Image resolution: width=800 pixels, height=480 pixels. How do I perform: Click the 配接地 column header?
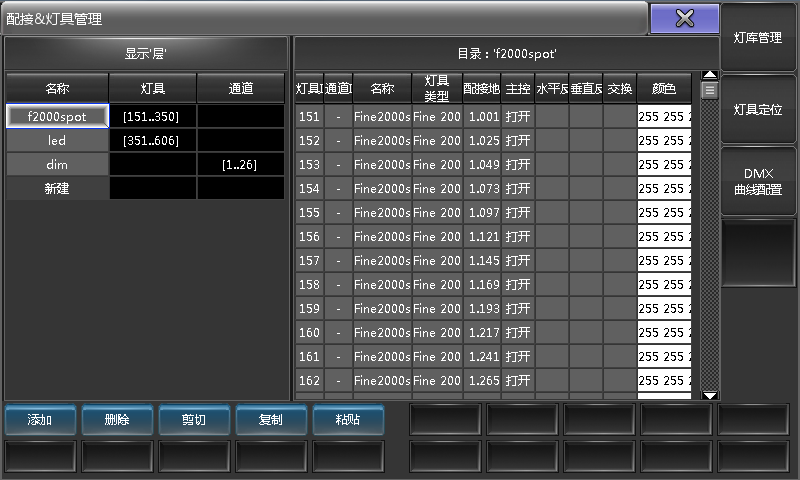[x=482, y=88]
